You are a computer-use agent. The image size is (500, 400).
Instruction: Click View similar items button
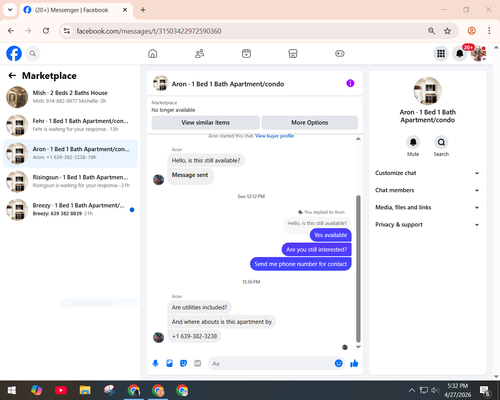[205, 122]
